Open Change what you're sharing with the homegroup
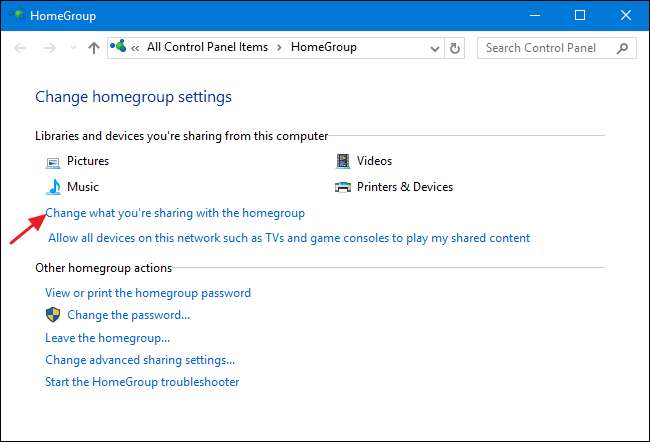The height and width of the screenshot is (442, 650). tap(175, 213)
